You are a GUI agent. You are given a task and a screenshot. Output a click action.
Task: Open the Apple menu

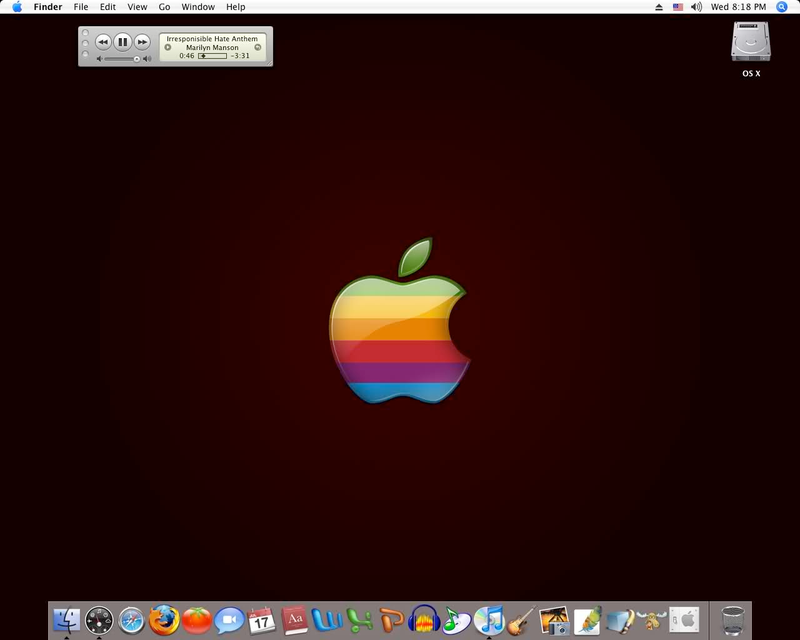[x=17, y=7]
